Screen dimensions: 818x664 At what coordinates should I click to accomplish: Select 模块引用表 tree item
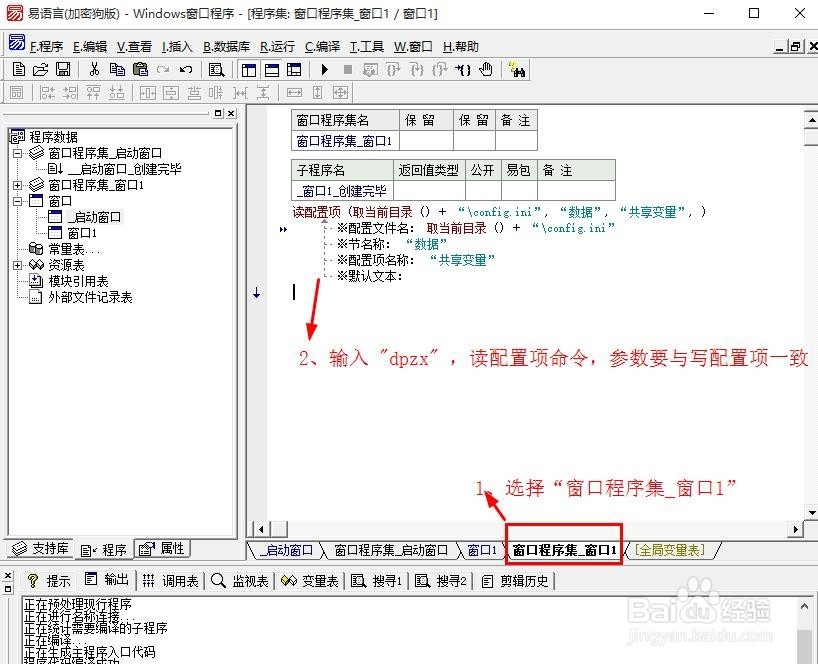78,282
